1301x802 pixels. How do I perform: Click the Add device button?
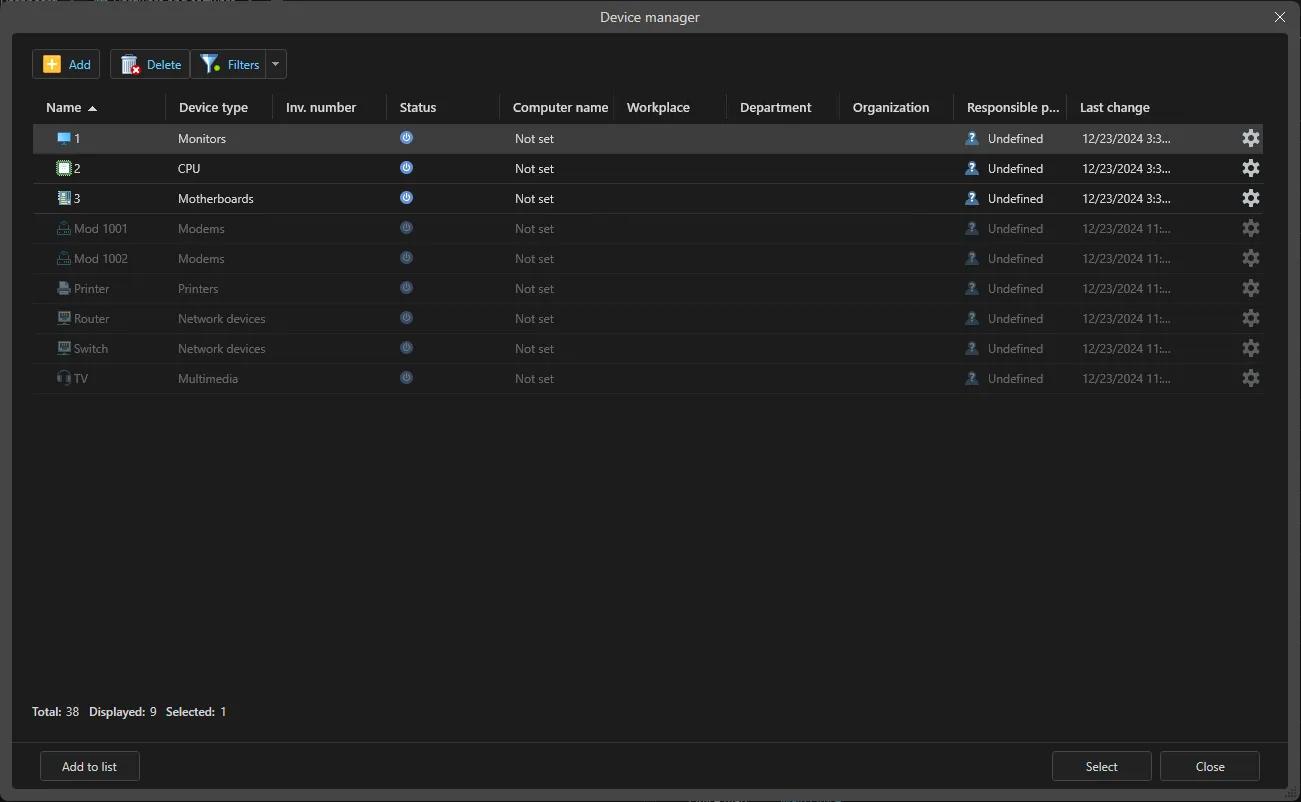point(66,64)
